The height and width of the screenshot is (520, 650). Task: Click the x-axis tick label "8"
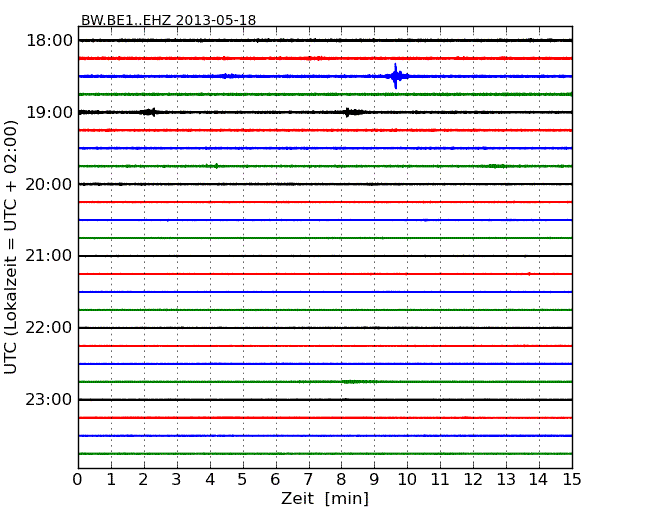pyautogui.click(x=341, y=480)
